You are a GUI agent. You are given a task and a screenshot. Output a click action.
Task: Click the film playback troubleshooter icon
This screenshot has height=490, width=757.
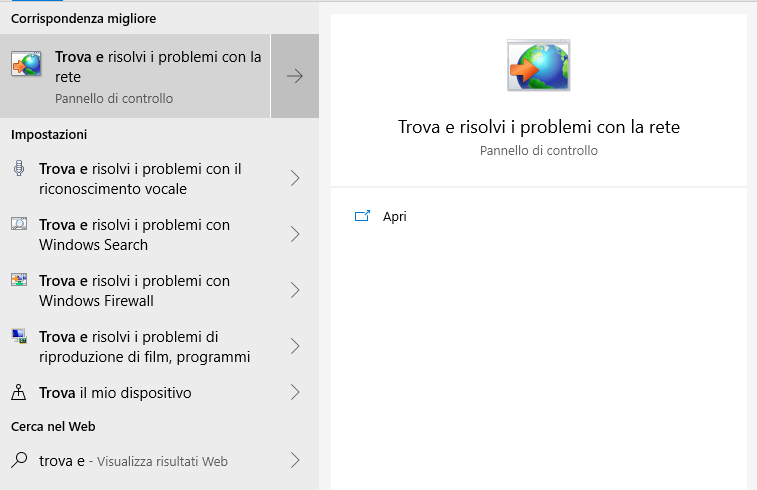[x=19, y=336]
